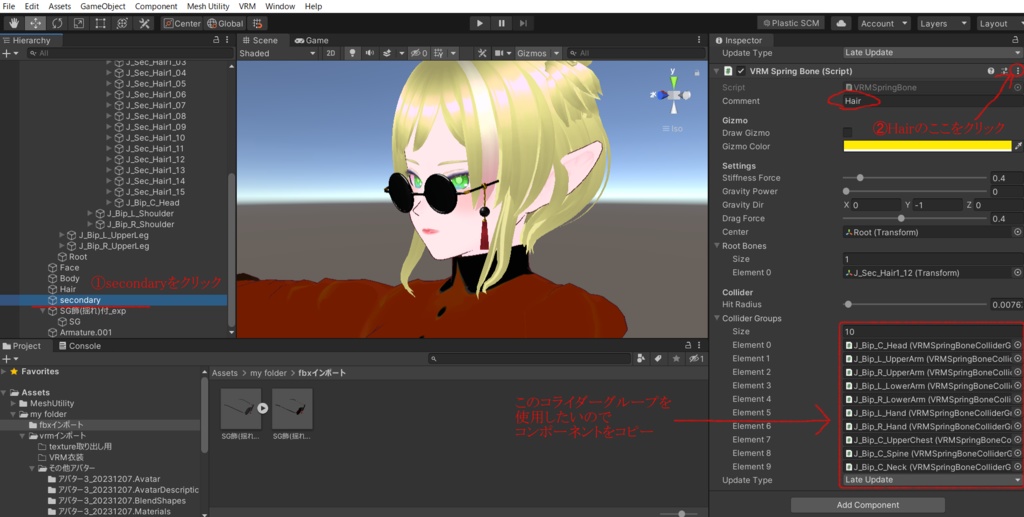Open the Gizmos dropdown

pyautogui.click(x=538, y=53)
